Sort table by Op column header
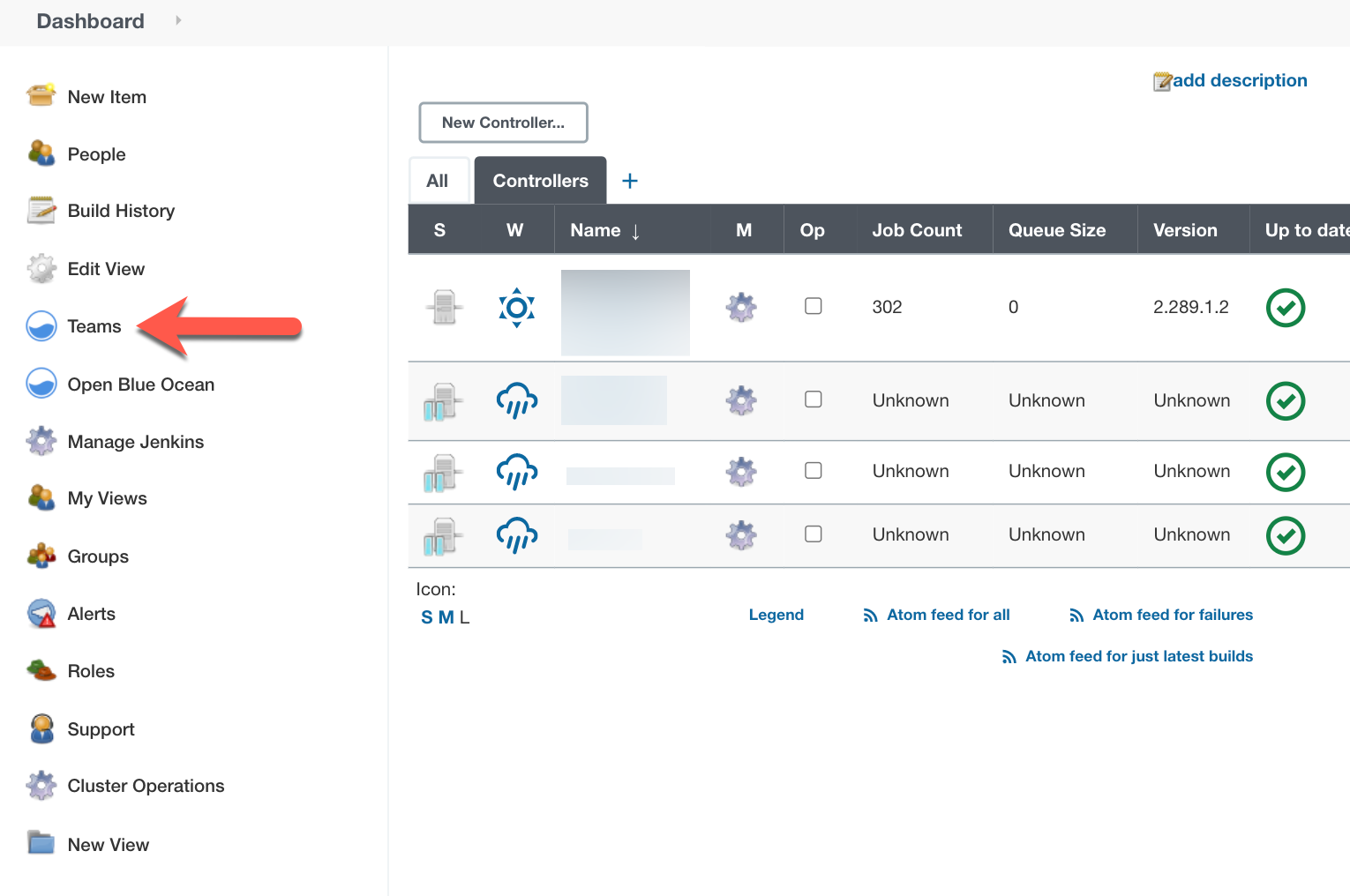This screenshot has width=1350, height=896. coord(813,230)
